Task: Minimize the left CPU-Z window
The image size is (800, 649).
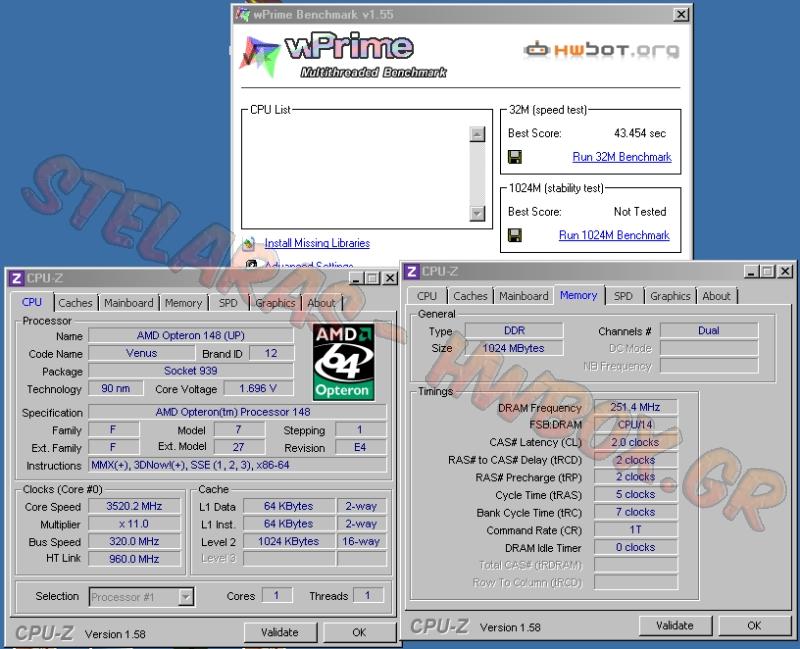Action: (x=357, y=278)
